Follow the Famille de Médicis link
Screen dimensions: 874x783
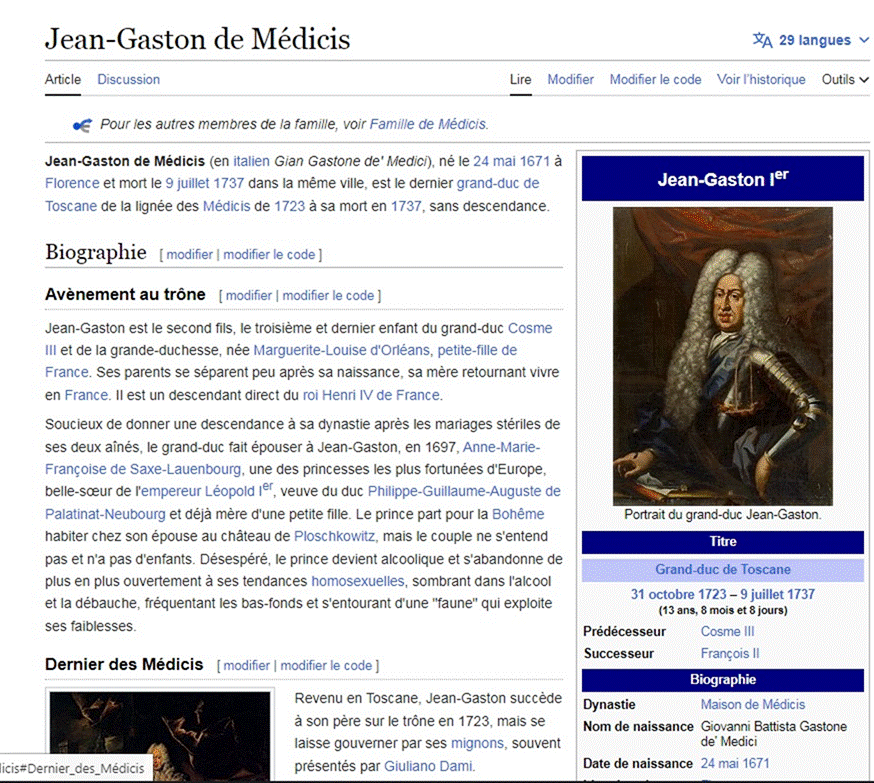coord(428,124)
